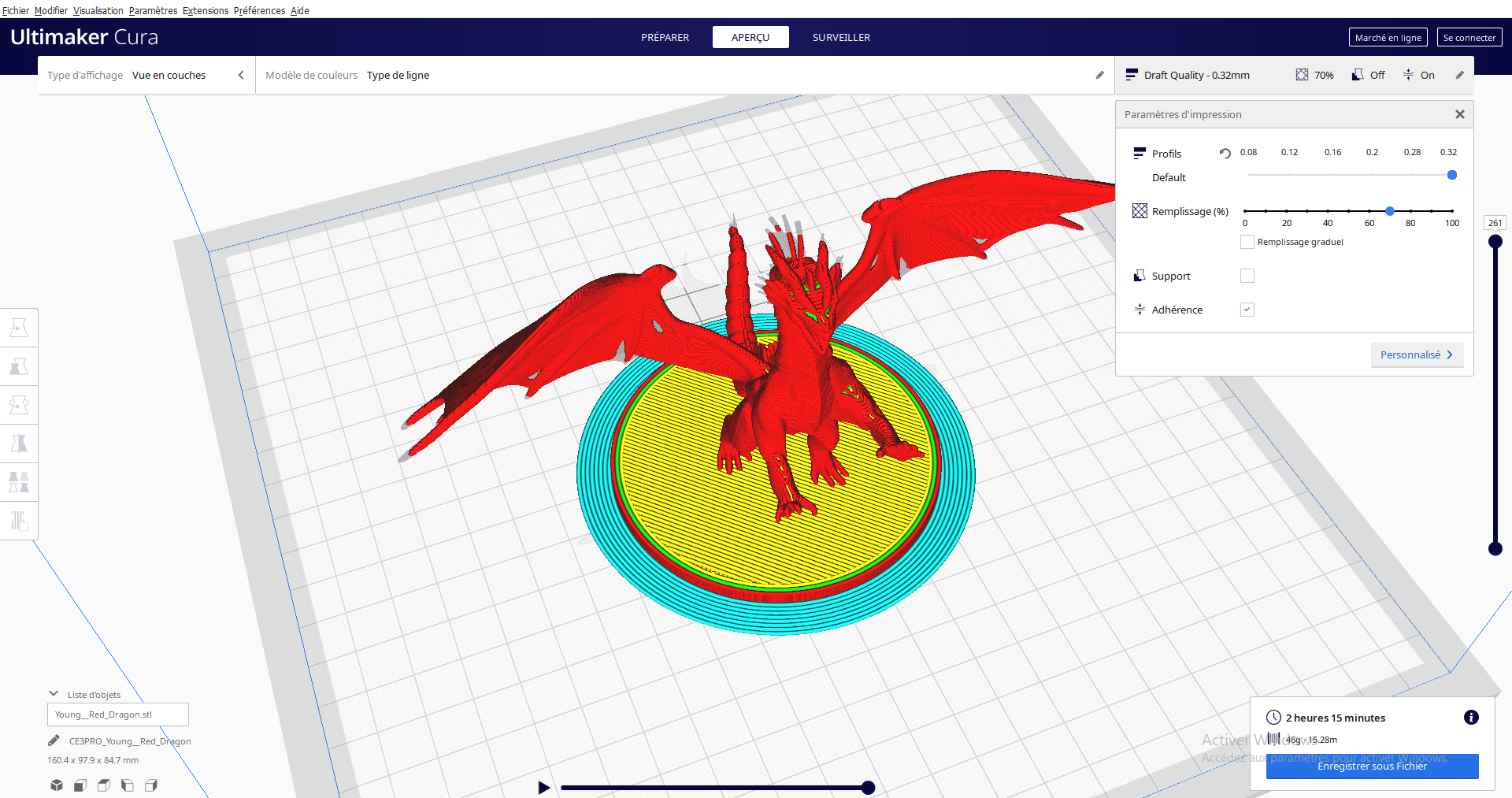The image size is (1512, 798).
Task: Close the Paramètres d'impression panel
Action: point(1459,114)
